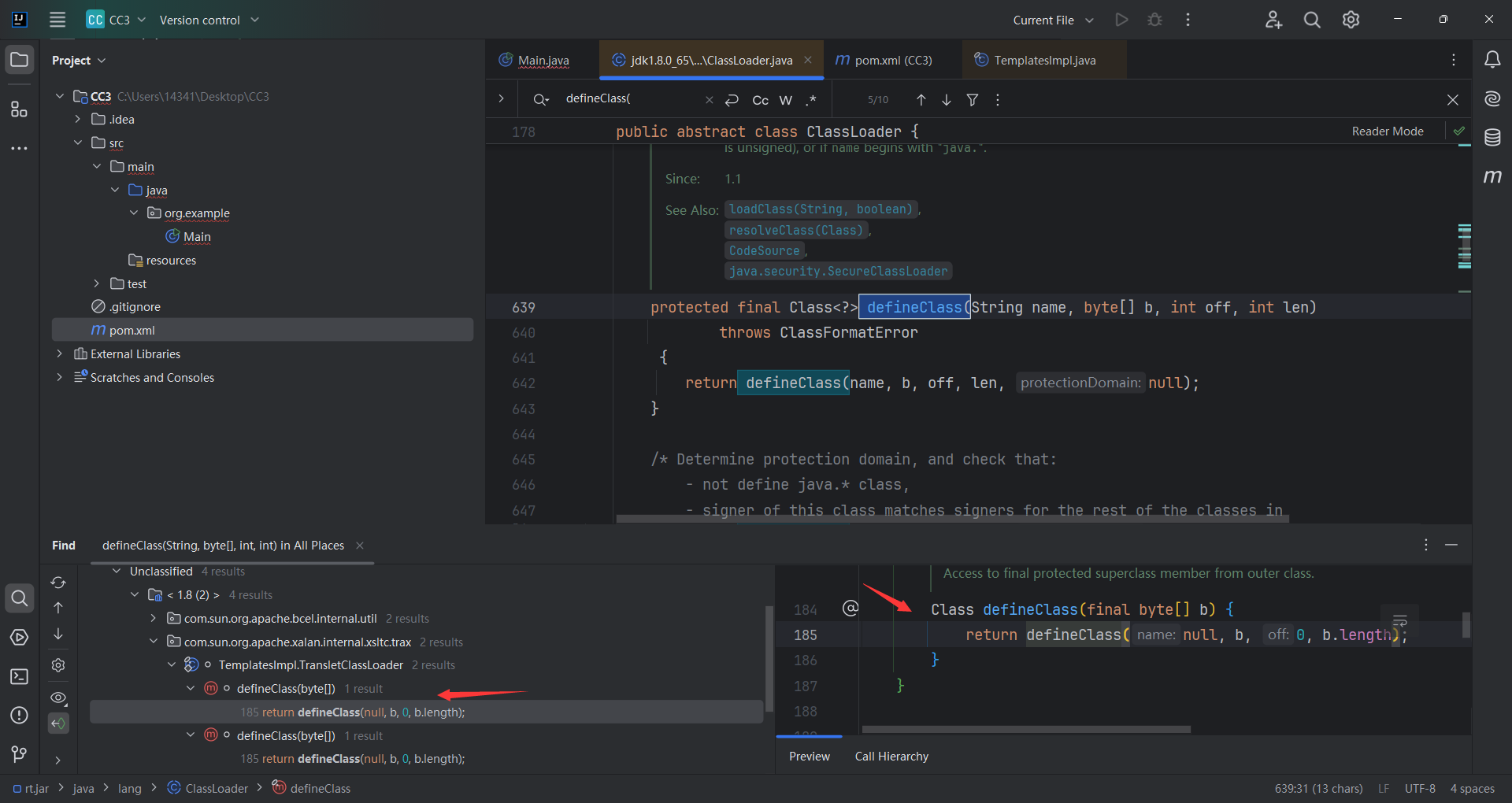This screenshot has width=1512, height=803.
Task: Open search filter options
Action: point(973,100)
